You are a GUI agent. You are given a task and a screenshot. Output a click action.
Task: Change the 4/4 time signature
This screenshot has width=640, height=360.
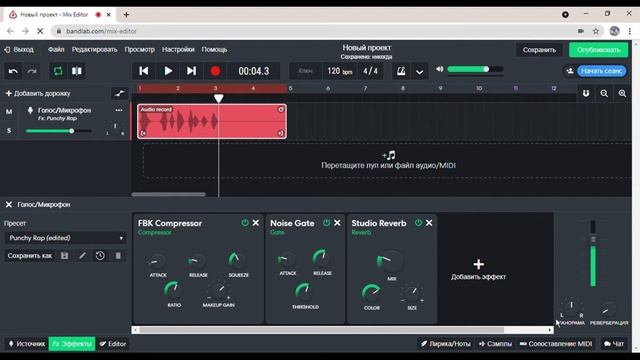(370, 71)
